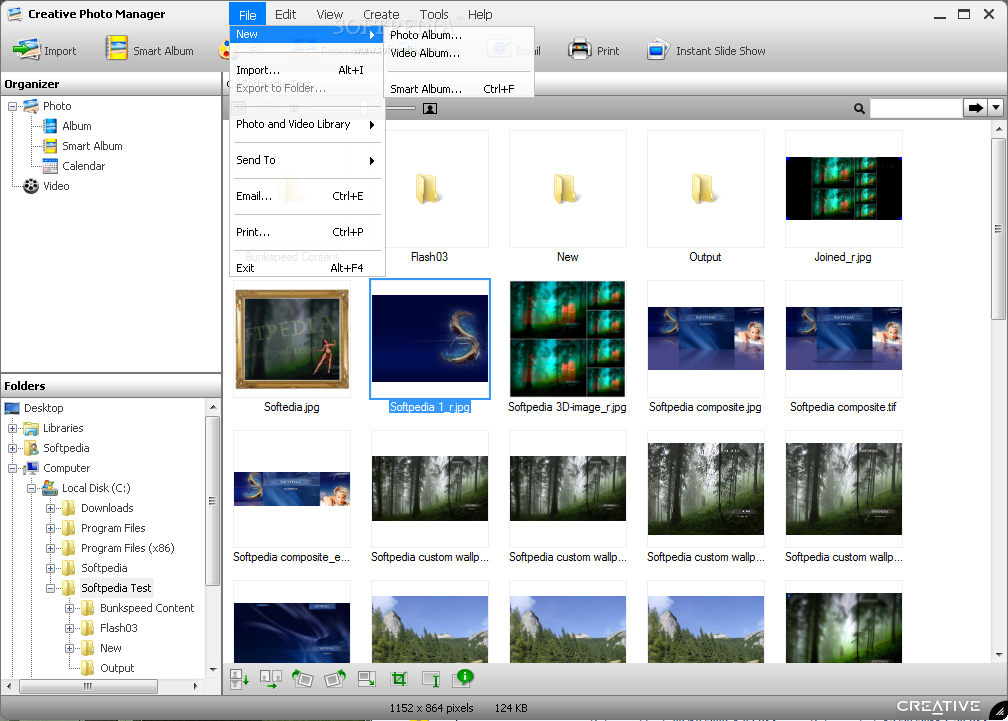Expand the Downloads folder node
The width and height of the screenshot is (1008, 721).
[50, 508]
